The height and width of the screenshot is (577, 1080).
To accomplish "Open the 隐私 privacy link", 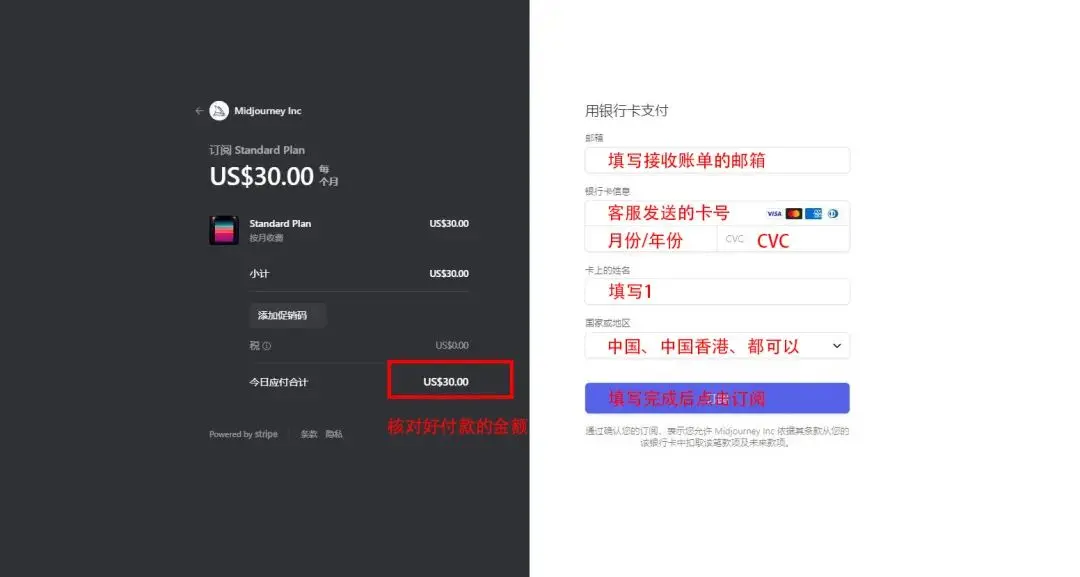I will (334, 434).
